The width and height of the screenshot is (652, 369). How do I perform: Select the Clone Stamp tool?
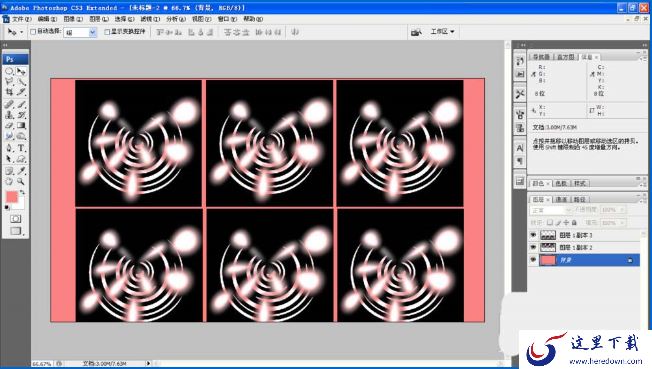(9, 115)
